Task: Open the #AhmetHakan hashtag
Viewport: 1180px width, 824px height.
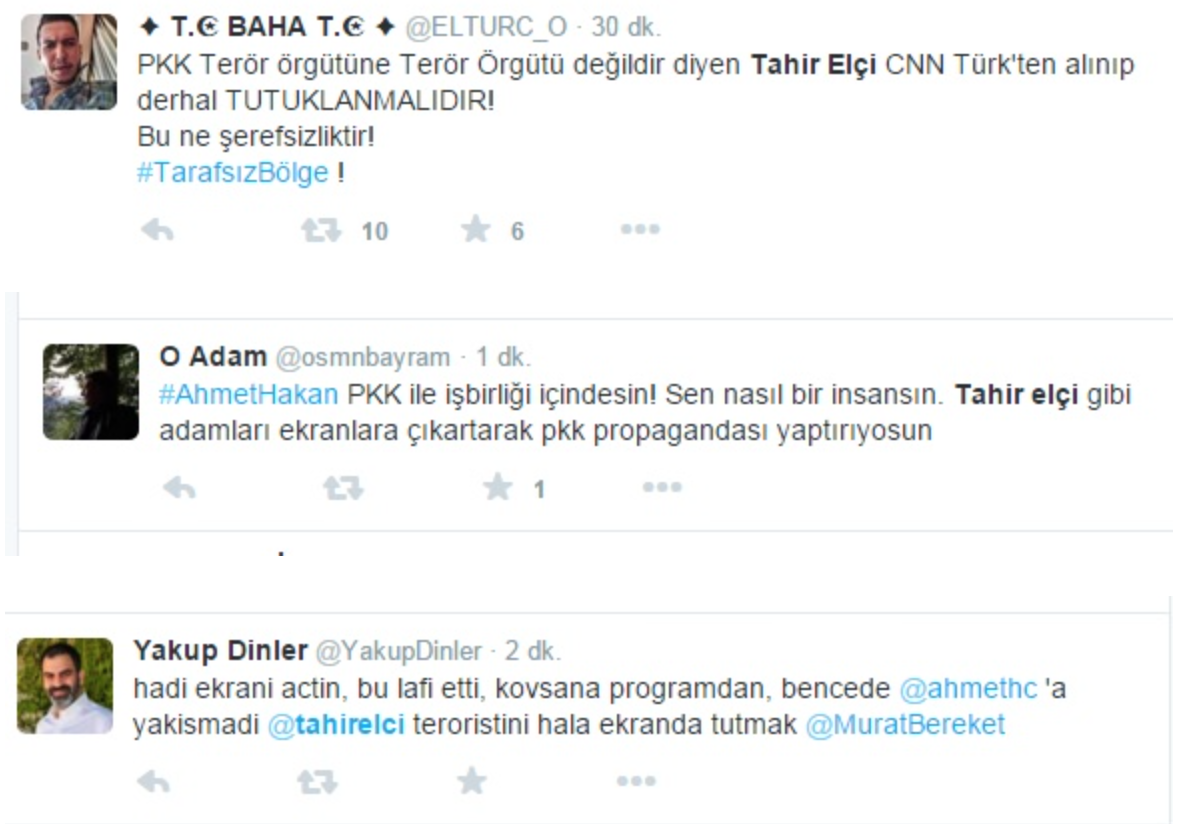Action: click(248, 394)
